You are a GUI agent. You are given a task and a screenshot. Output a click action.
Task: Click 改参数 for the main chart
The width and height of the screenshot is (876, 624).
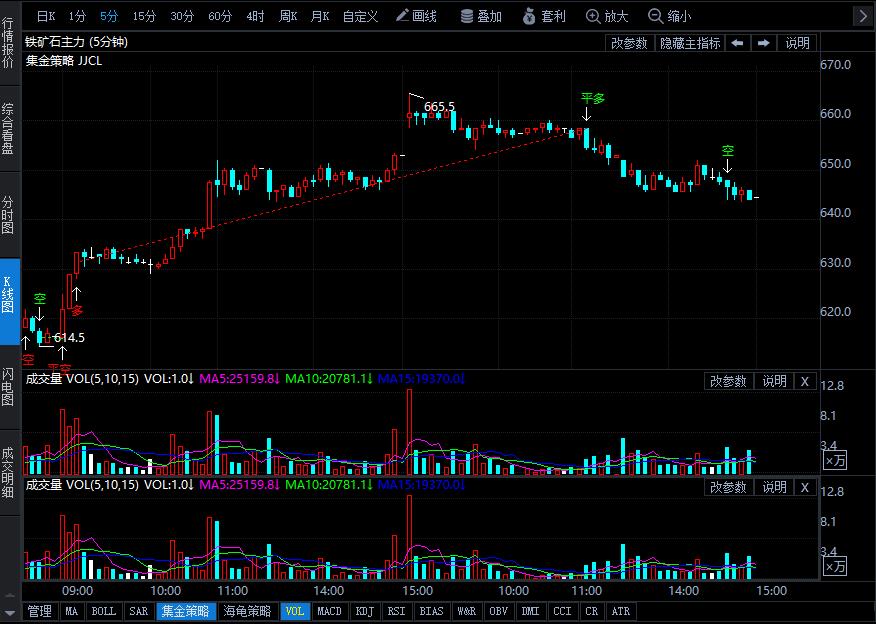[x=629, y=43]
